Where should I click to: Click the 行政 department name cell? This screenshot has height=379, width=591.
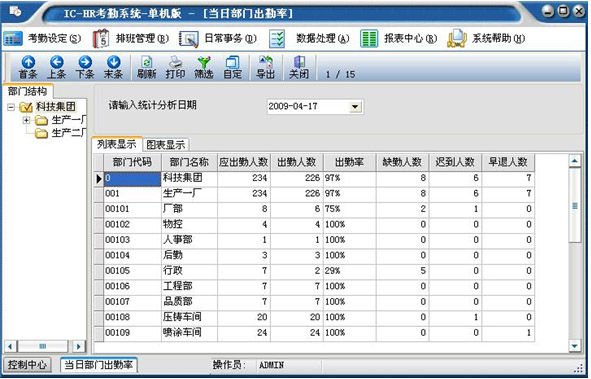coord(189,271)
